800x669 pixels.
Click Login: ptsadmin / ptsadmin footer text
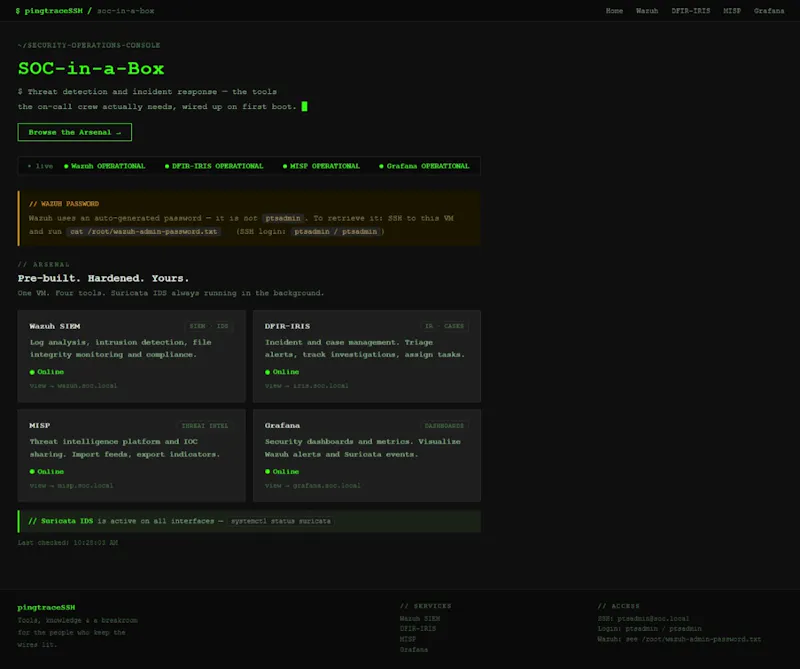[x=649, y=629]
